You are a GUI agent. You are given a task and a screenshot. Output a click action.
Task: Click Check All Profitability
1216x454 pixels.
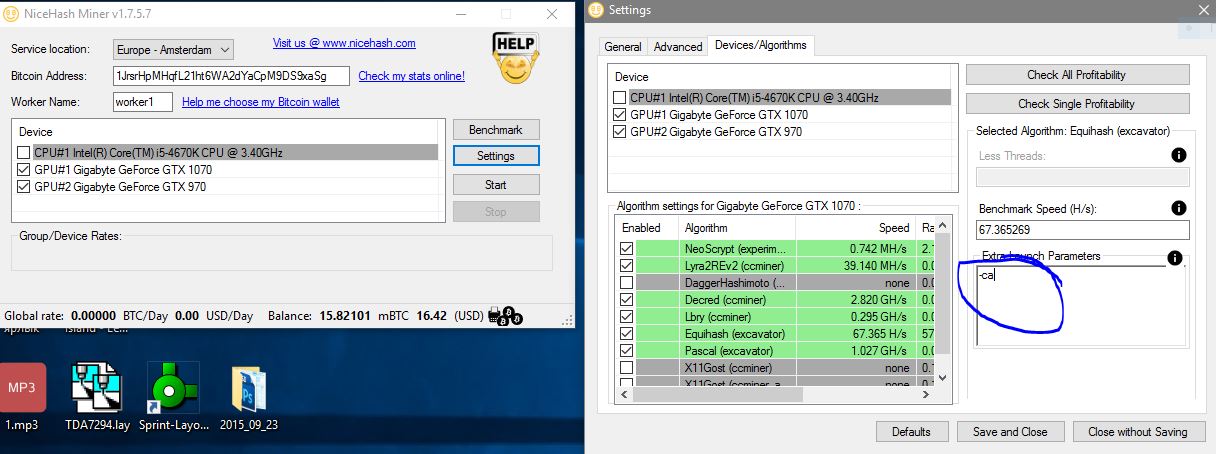click(1077, 75)
